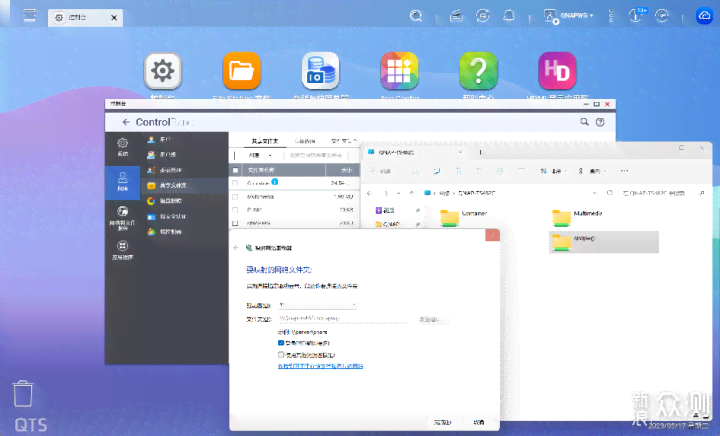Switch to the Shared Folders tab
This screenshot has height=436, width=720.
pos(264,141)
